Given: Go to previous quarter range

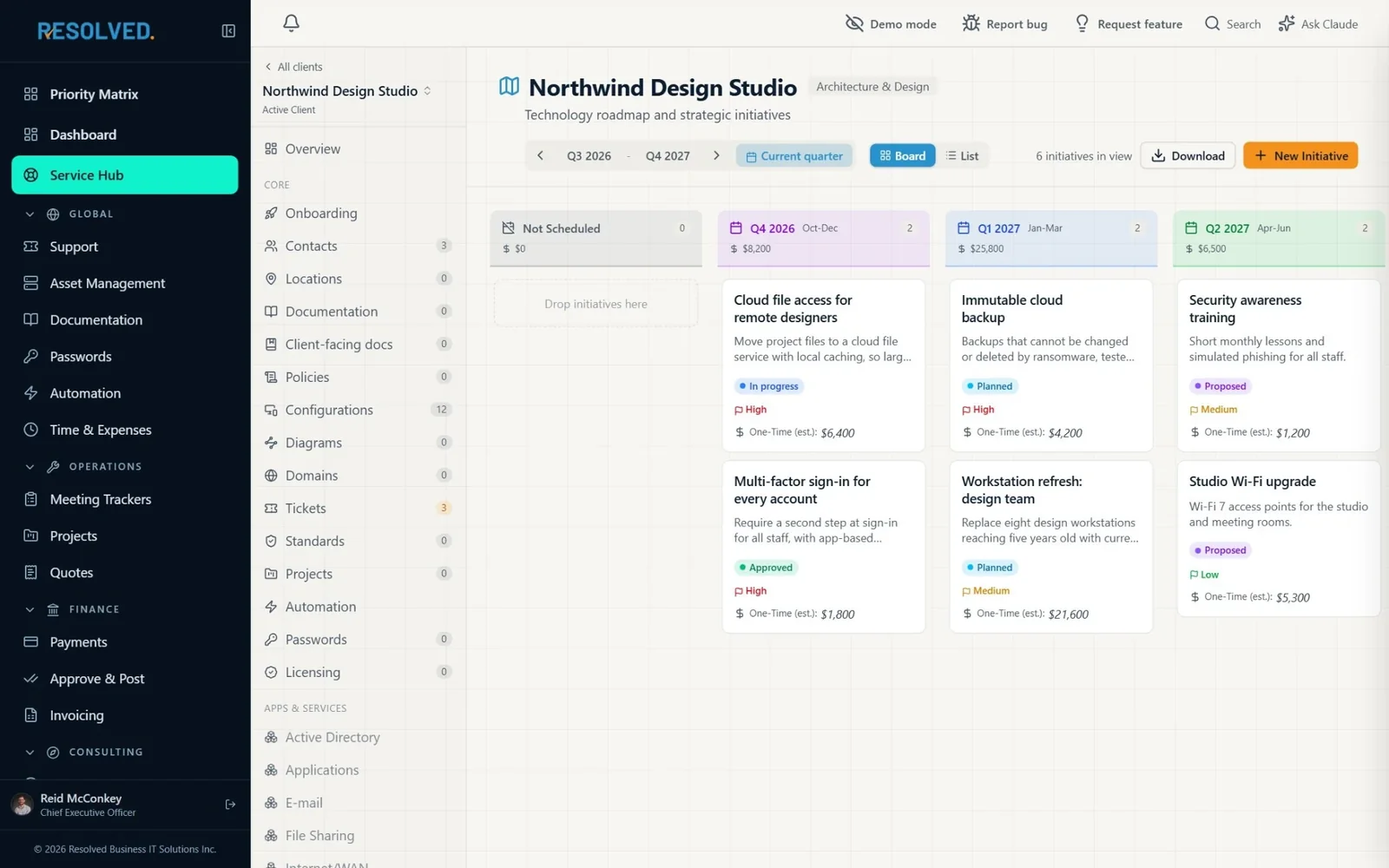Looking at the screenshot, I should click(540, 155).
